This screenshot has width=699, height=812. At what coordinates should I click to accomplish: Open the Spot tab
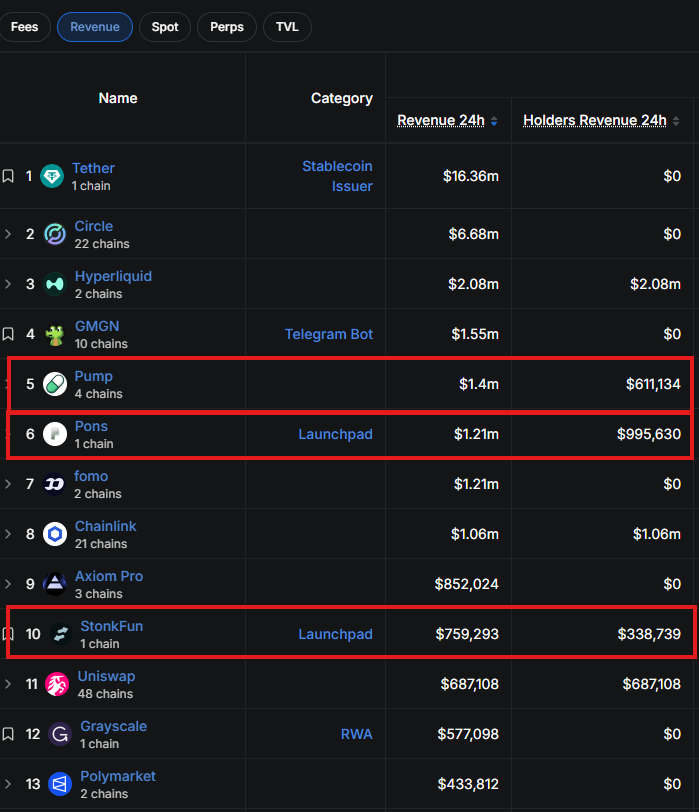point(165,27)
